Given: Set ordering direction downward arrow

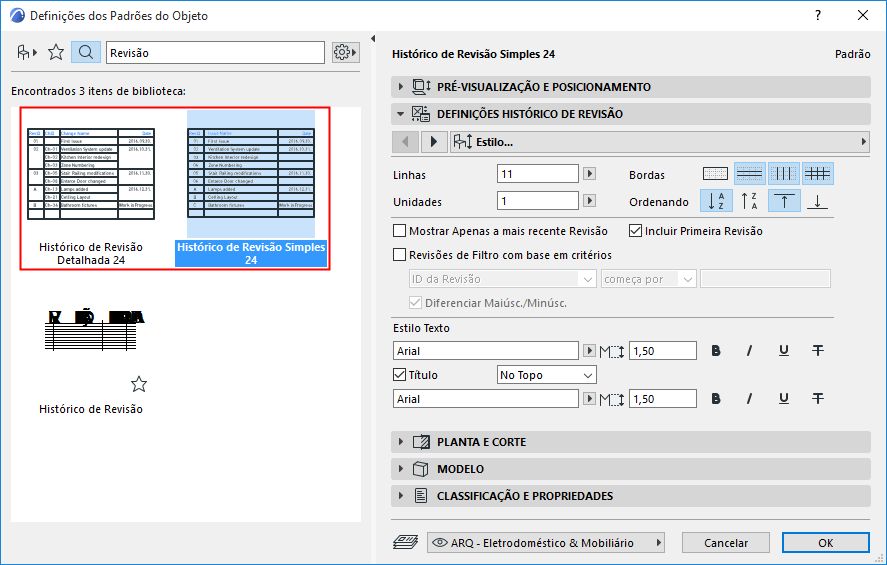Looking at the screenshot, I should 817,201.
